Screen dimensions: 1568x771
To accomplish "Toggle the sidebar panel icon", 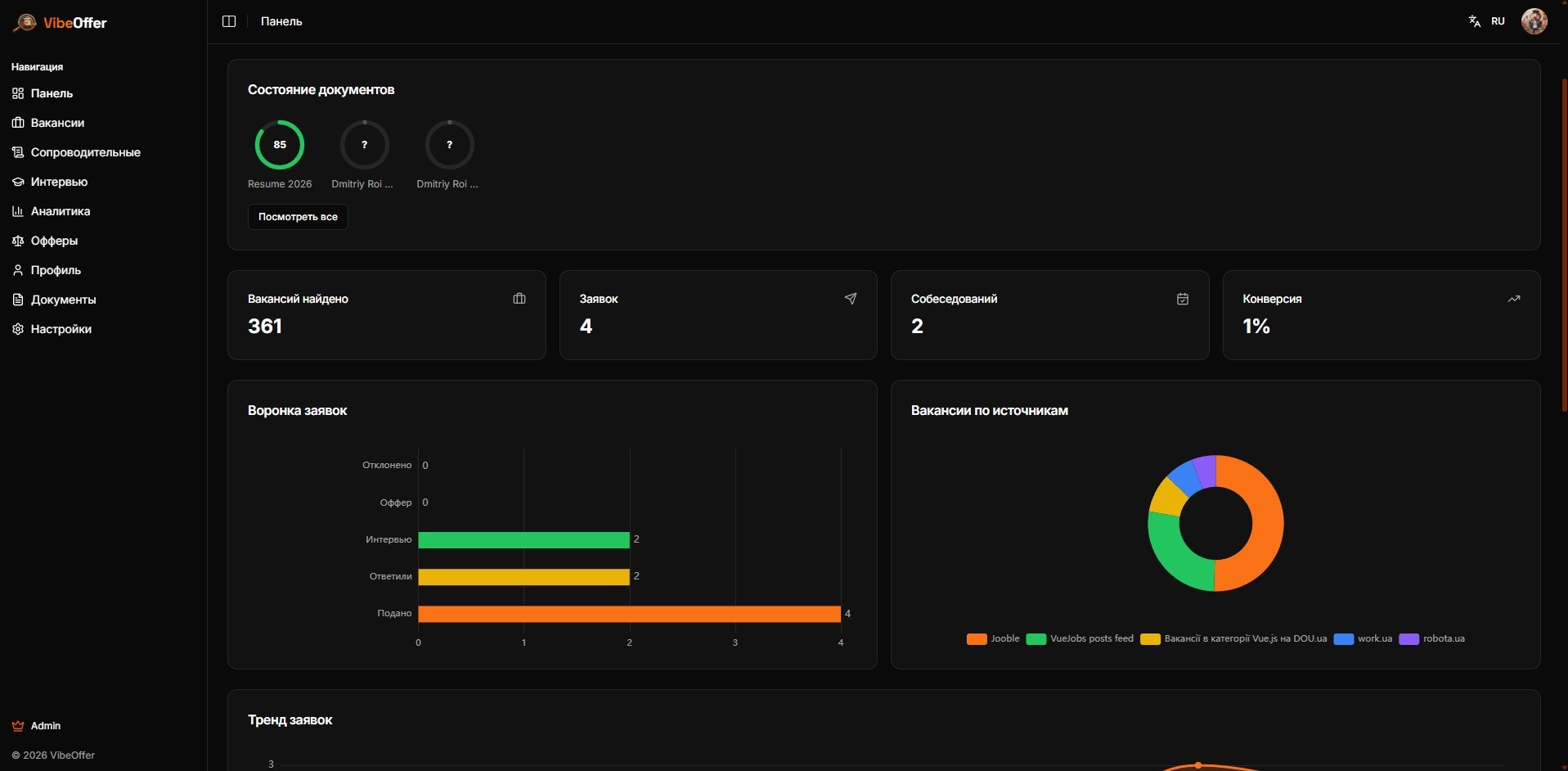I will 229,21.
